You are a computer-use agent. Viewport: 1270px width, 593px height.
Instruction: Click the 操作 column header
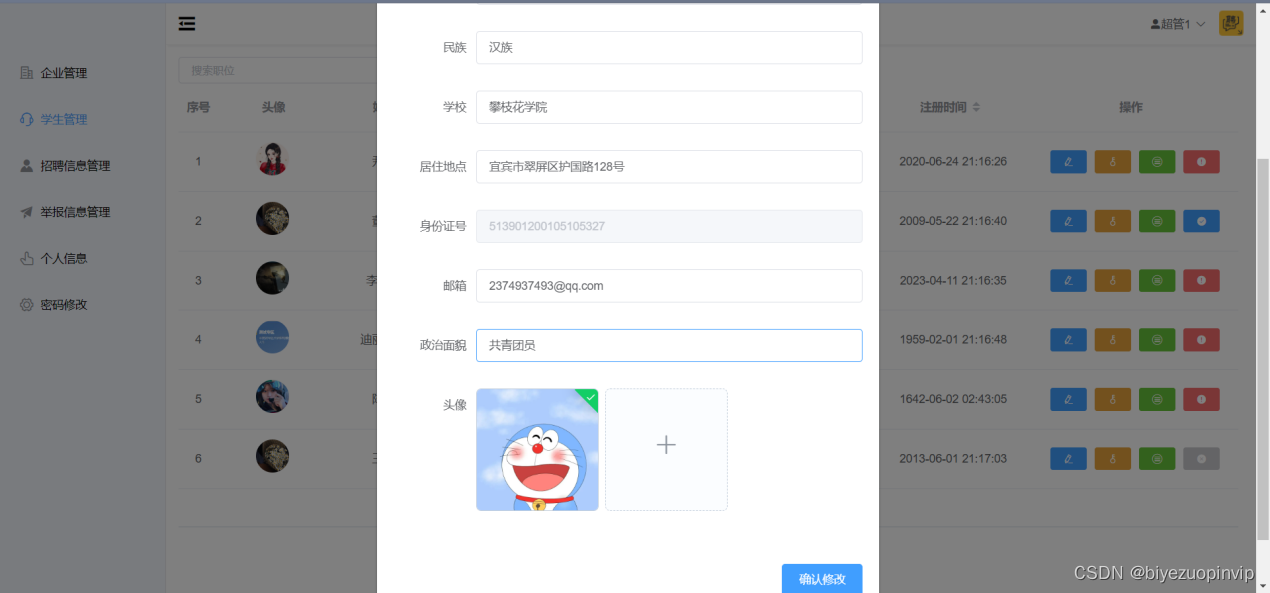(x=1131, y=107)
